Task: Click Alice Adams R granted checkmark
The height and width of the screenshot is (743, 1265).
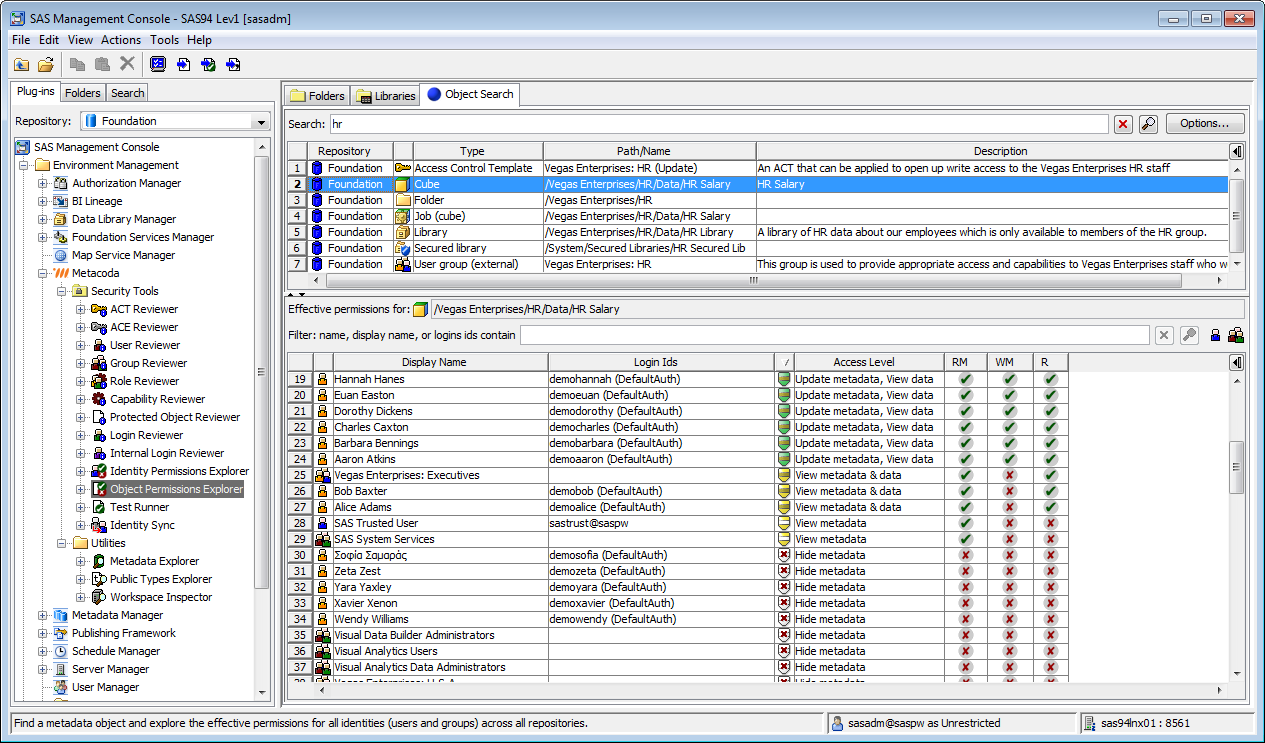Action: [1050, 507]
